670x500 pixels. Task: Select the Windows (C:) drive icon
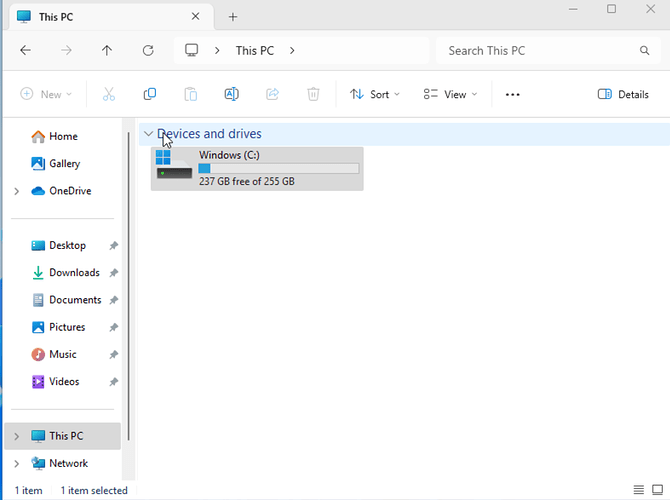click(173, 164)
